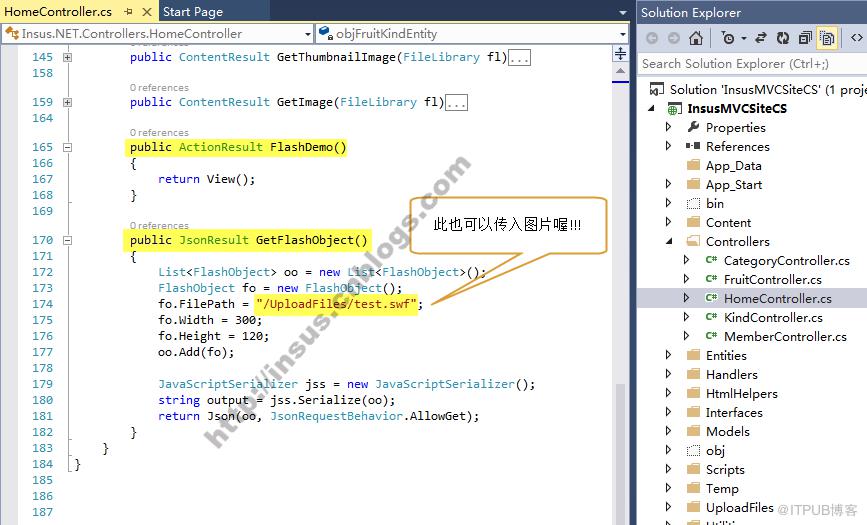Select the HtmlHelpers folder
The width and height of the screenshot is (867, 525).
pos(741,393)
